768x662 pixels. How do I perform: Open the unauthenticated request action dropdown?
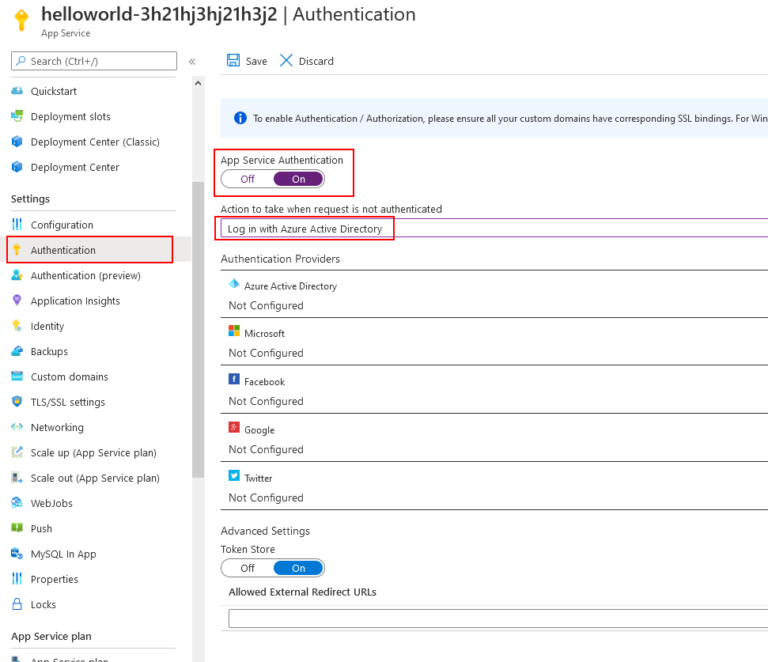[x=494, y=229]
